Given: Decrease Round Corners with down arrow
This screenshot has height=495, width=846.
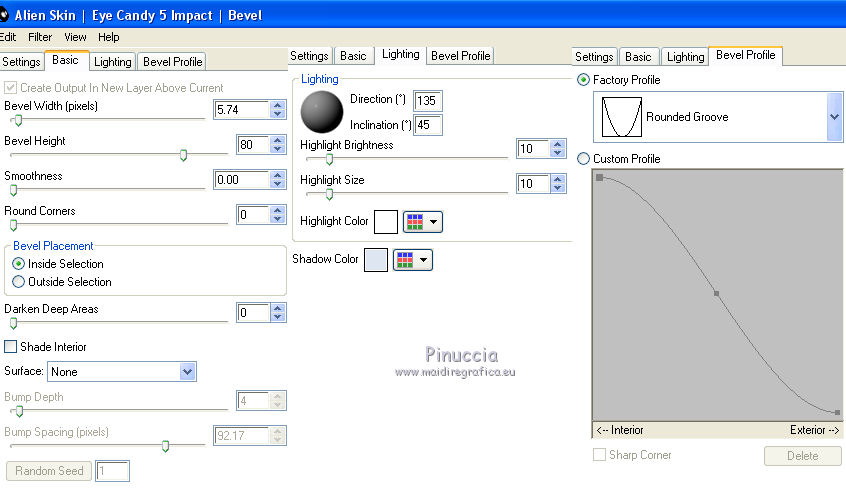Looking at the screenshot, I should tap(278, 219).
